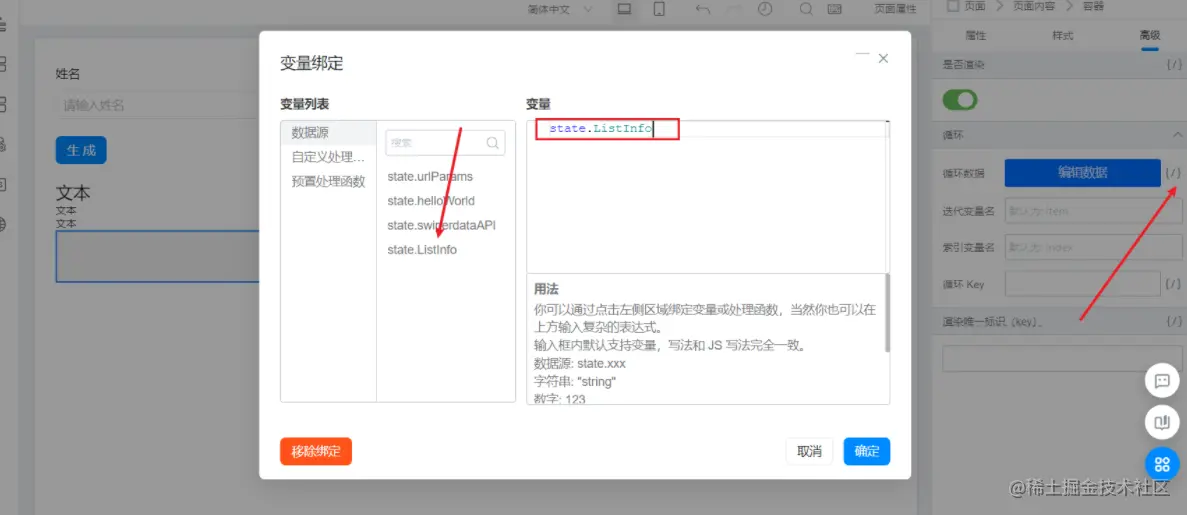Switch to the 高级 tab
Viewport: 1187px width, 515px height.
(1150, 36)
